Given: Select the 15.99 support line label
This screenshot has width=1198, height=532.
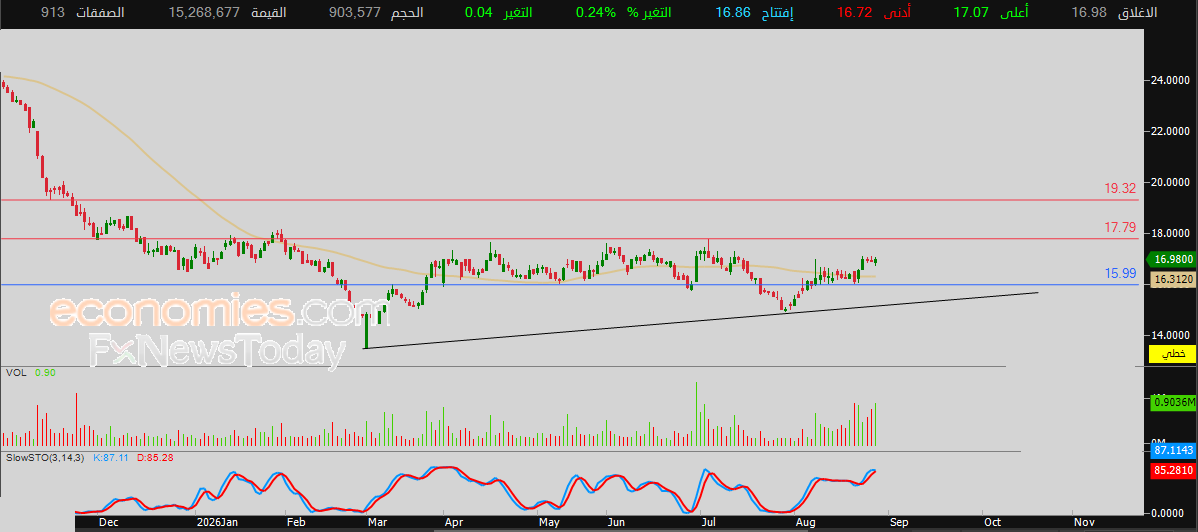Looking at the screenshot, I should point(1121,273).
